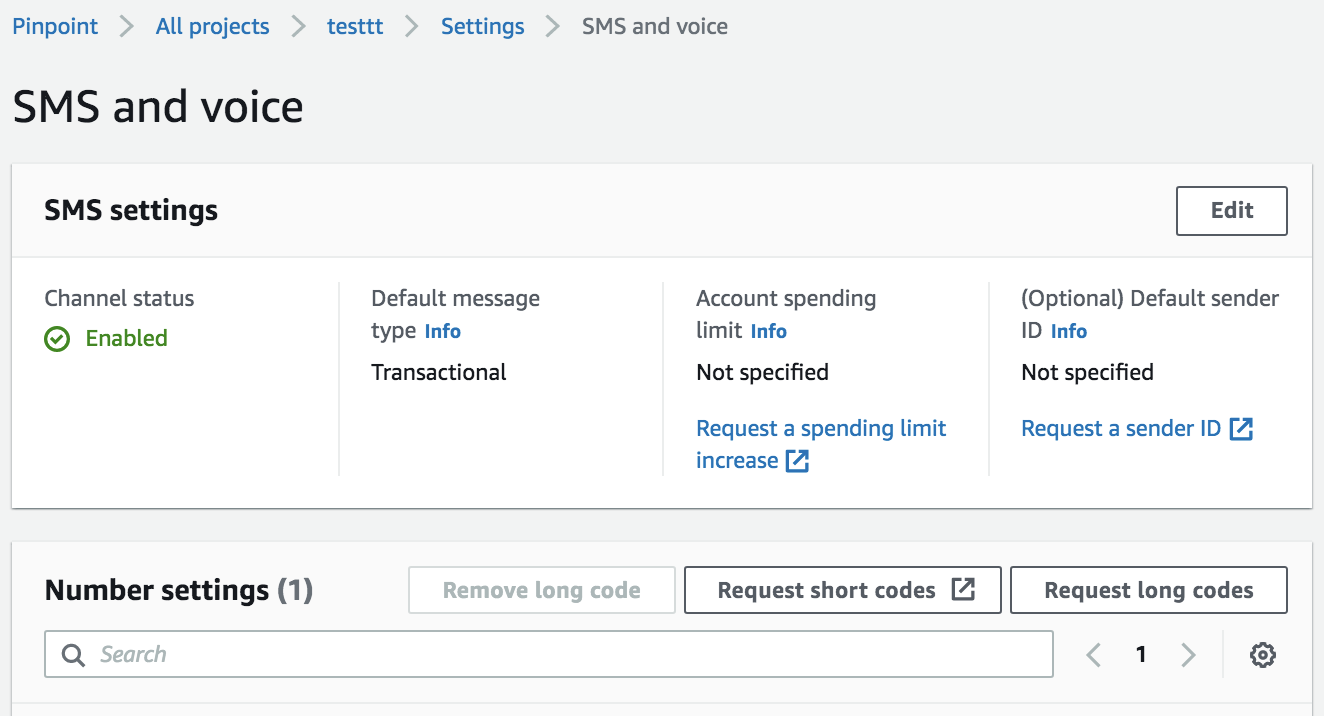
Task: Open the testtt project breadcrumb
Action: pos(355,27)
